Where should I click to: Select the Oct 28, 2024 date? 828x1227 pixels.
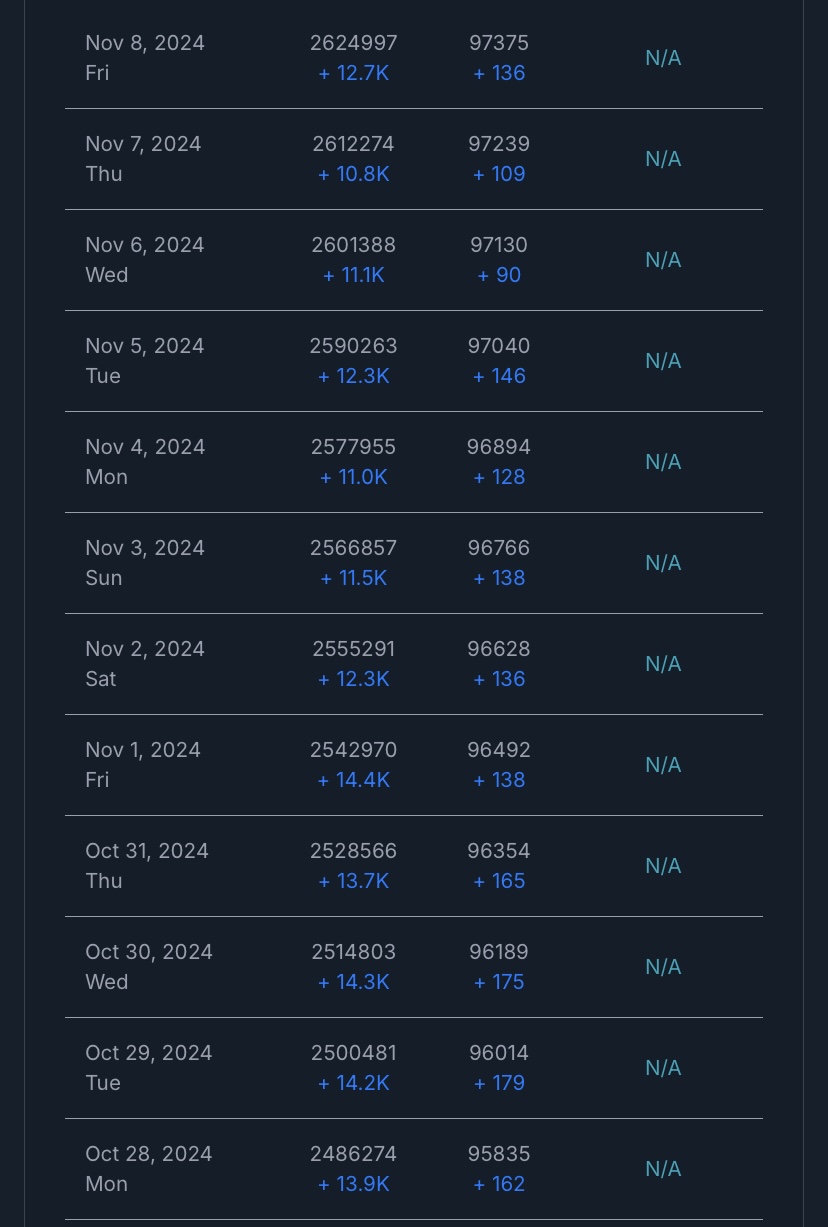149,1154
